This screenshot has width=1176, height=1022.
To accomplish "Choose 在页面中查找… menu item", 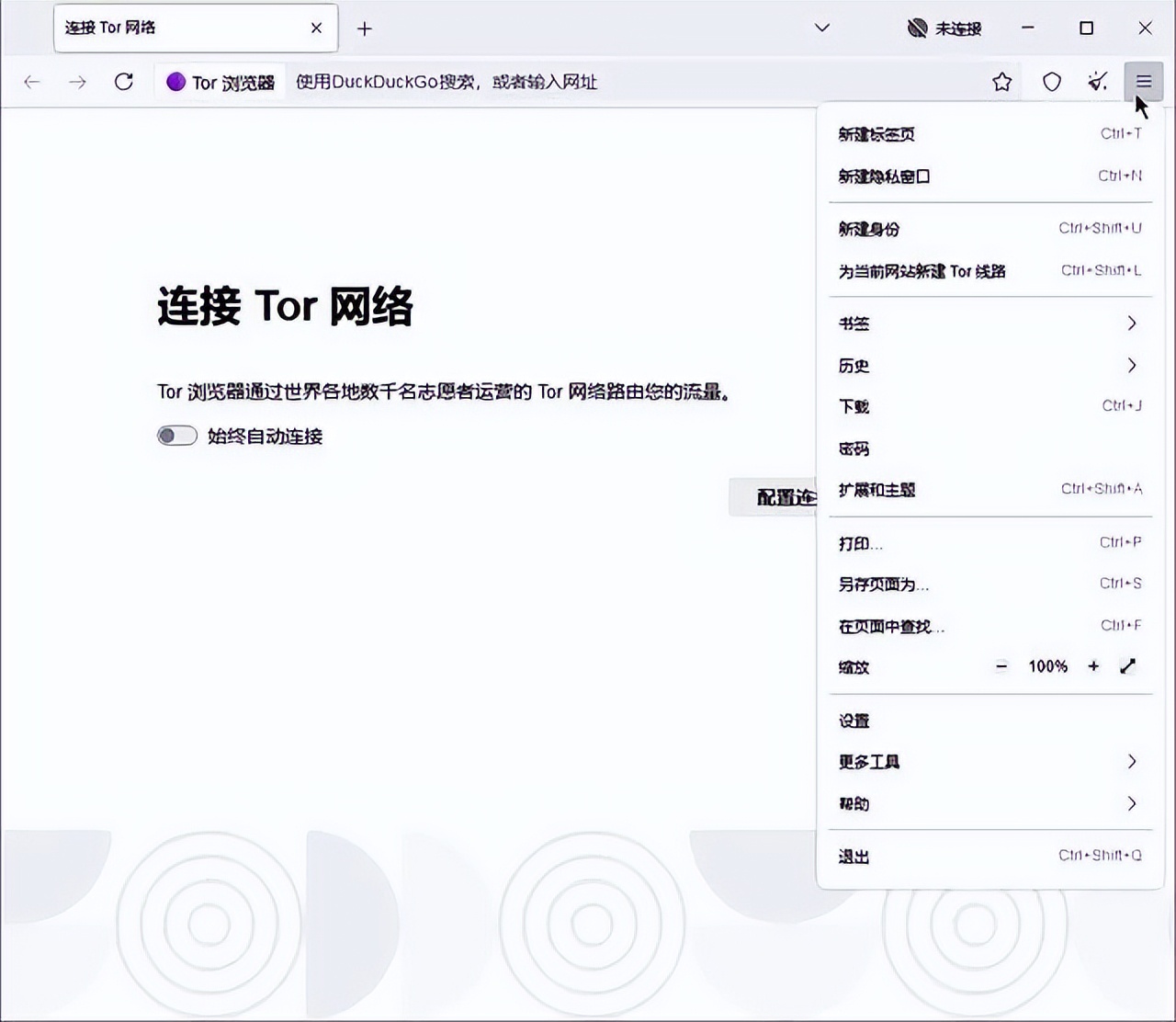I will pyautogui.click(x=989, y=627).
